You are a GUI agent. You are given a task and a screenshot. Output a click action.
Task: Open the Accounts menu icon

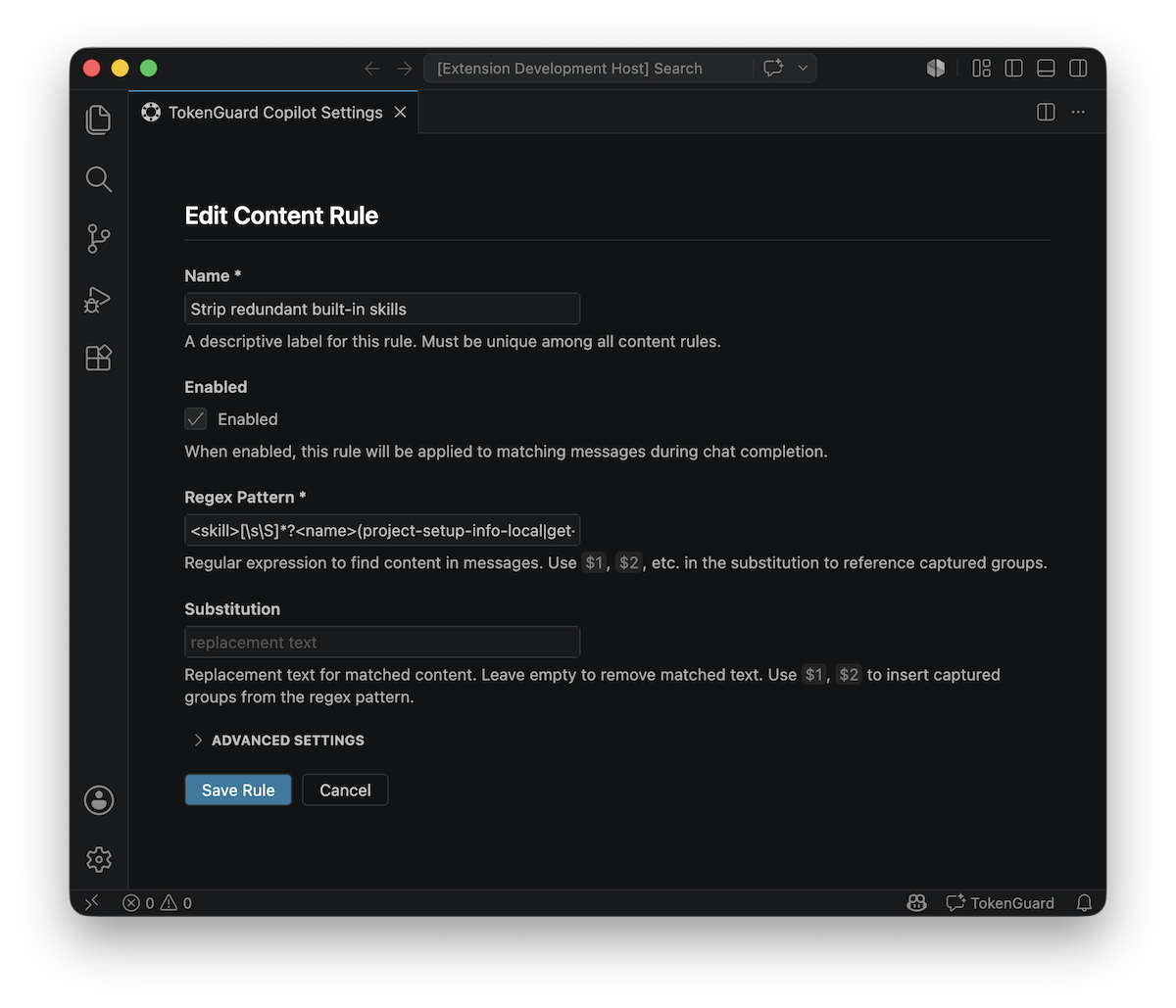[99, 800]
